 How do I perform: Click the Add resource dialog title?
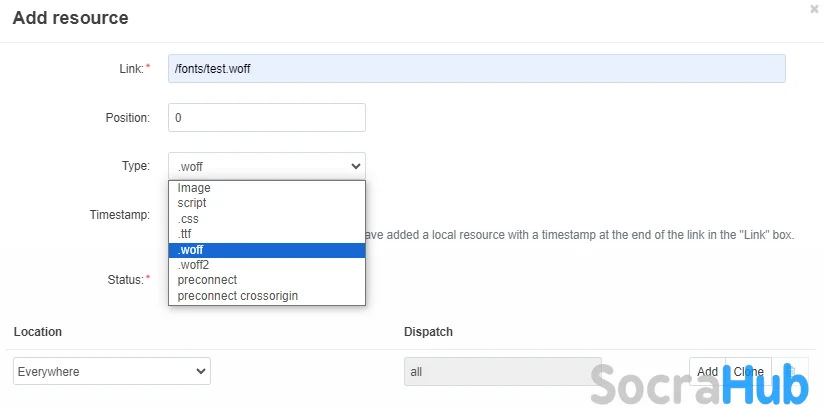pyautogui.click(x=70, y=18)
